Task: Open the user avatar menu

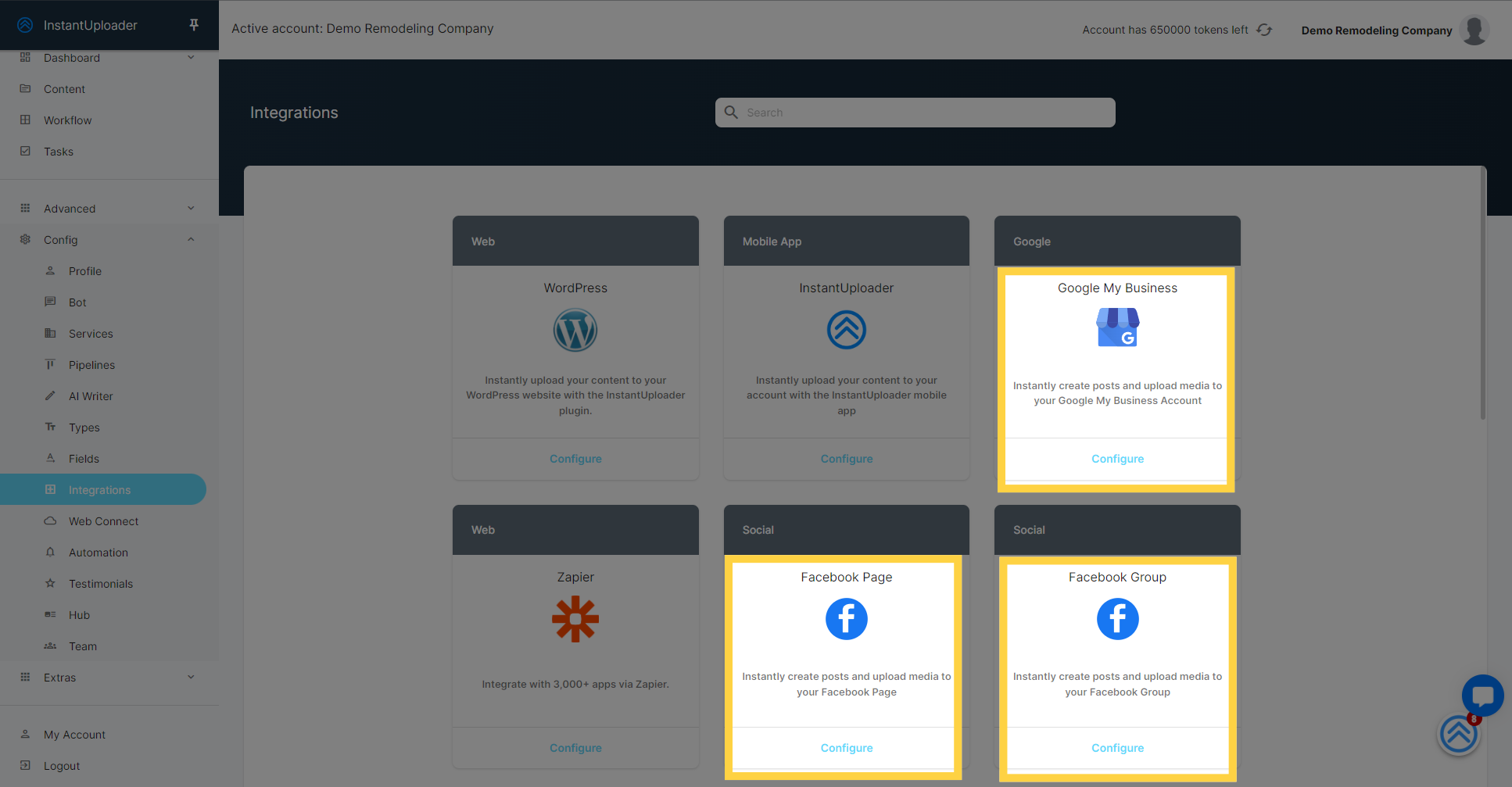Action: tap(1474, 30)
